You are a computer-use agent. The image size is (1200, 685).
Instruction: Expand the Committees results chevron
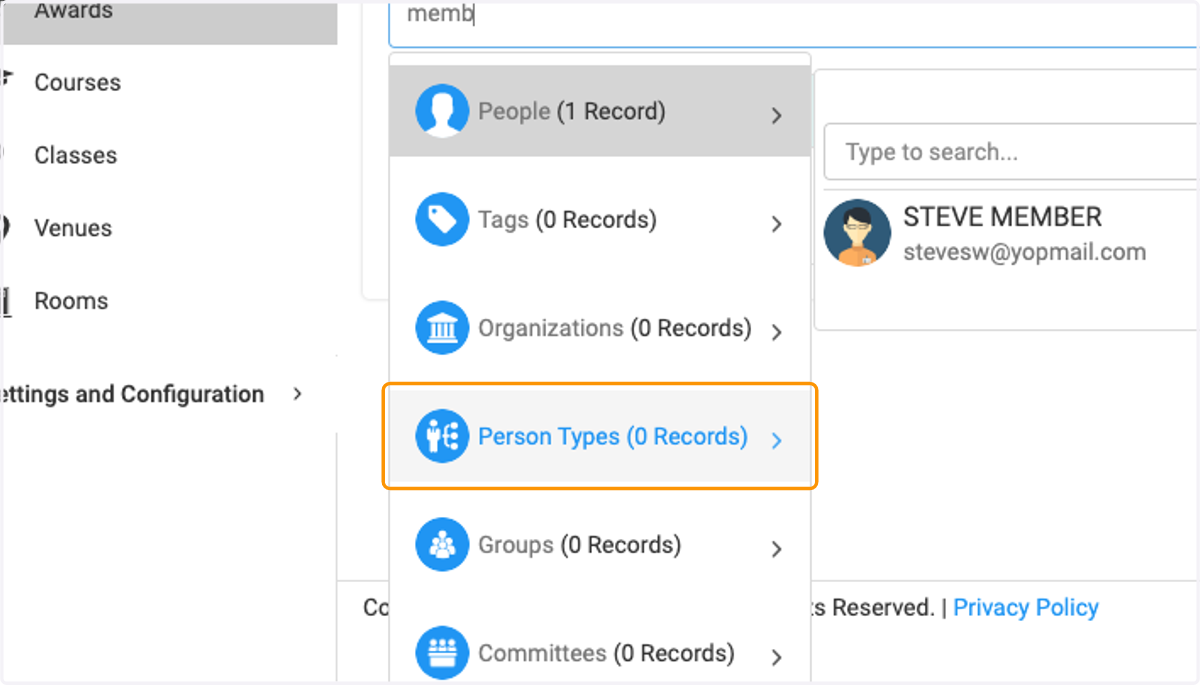(x=777, y=657)
